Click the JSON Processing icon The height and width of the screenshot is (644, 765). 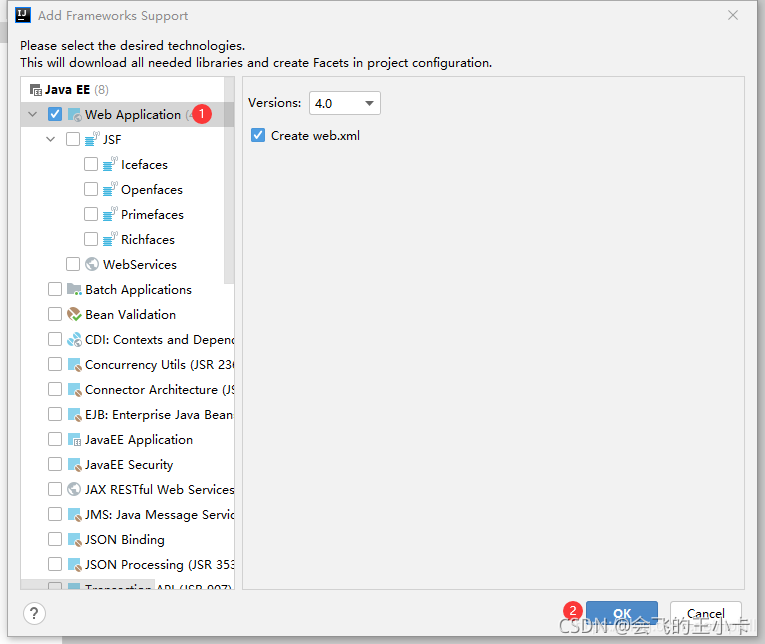[x=74, y=564]
